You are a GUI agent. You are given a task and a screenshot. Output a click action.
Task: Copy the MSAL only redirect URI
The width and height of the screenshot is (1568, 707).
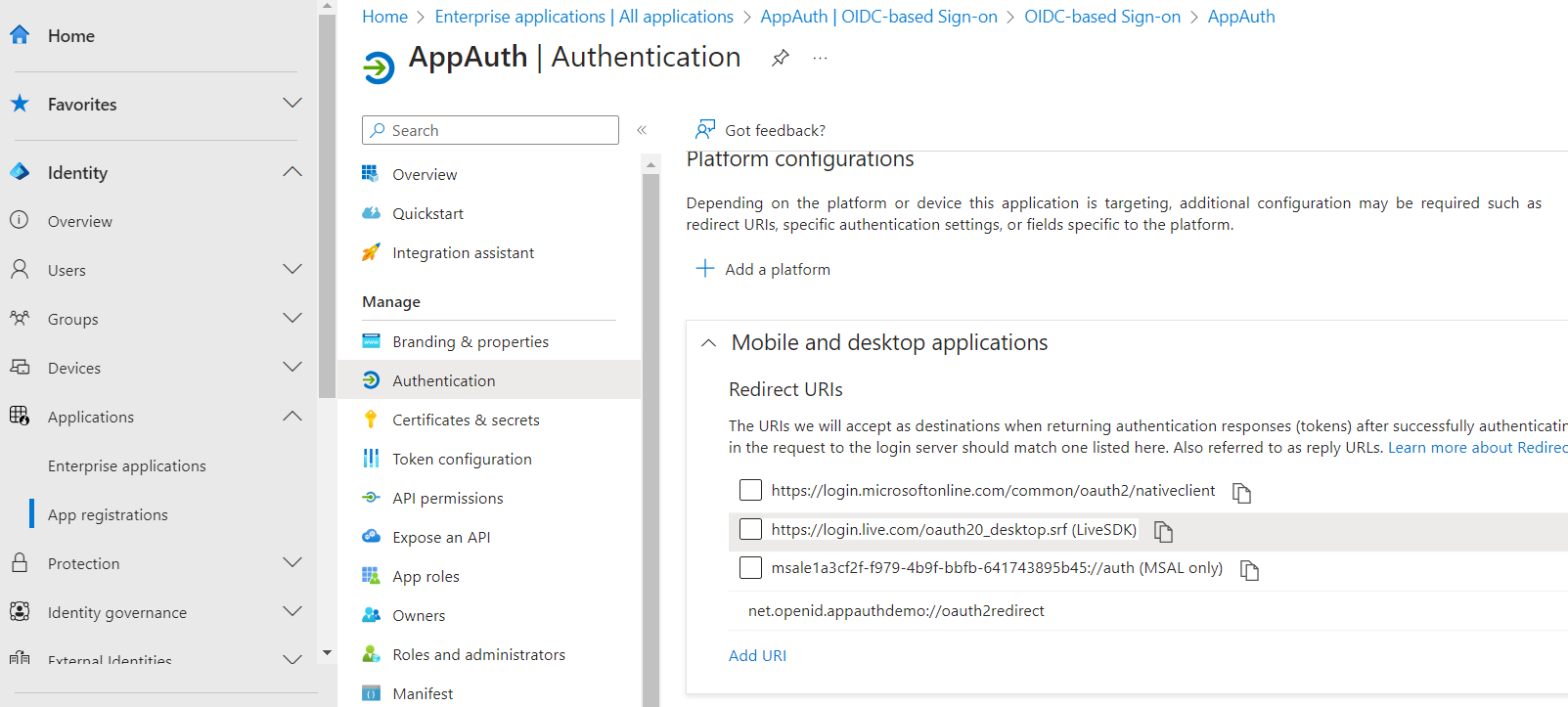(x=1249, y=570)
